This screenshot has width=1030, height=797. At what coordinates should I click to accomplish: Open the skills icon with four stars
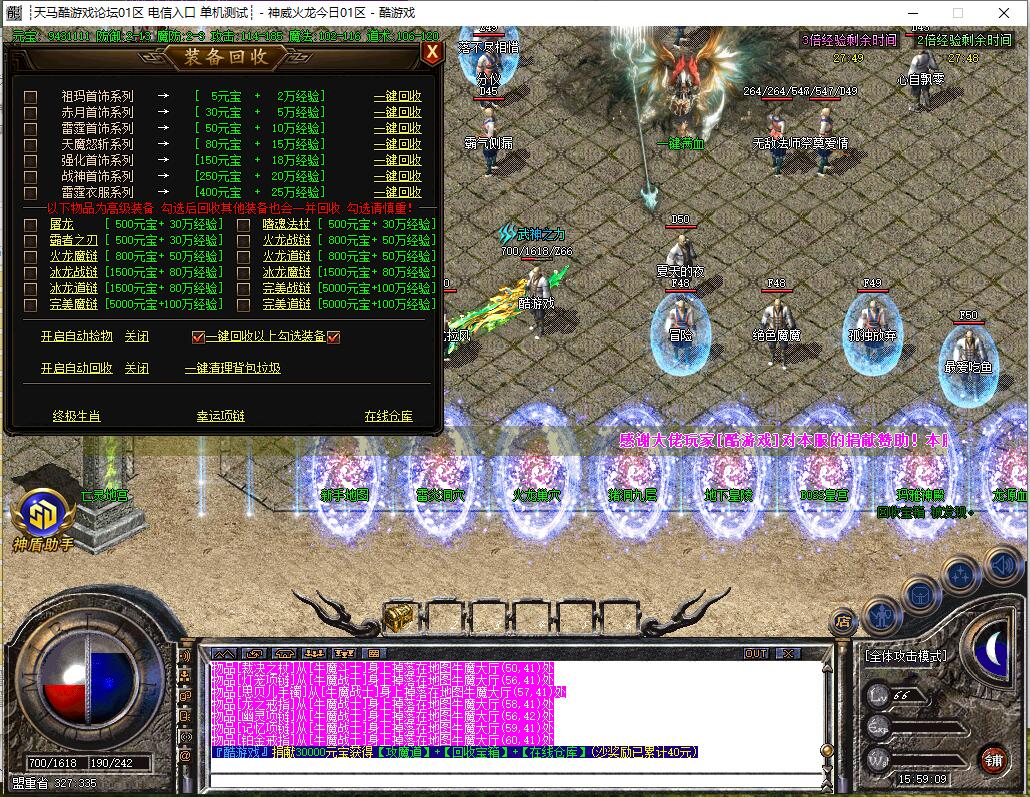click(x=961, y=575)
